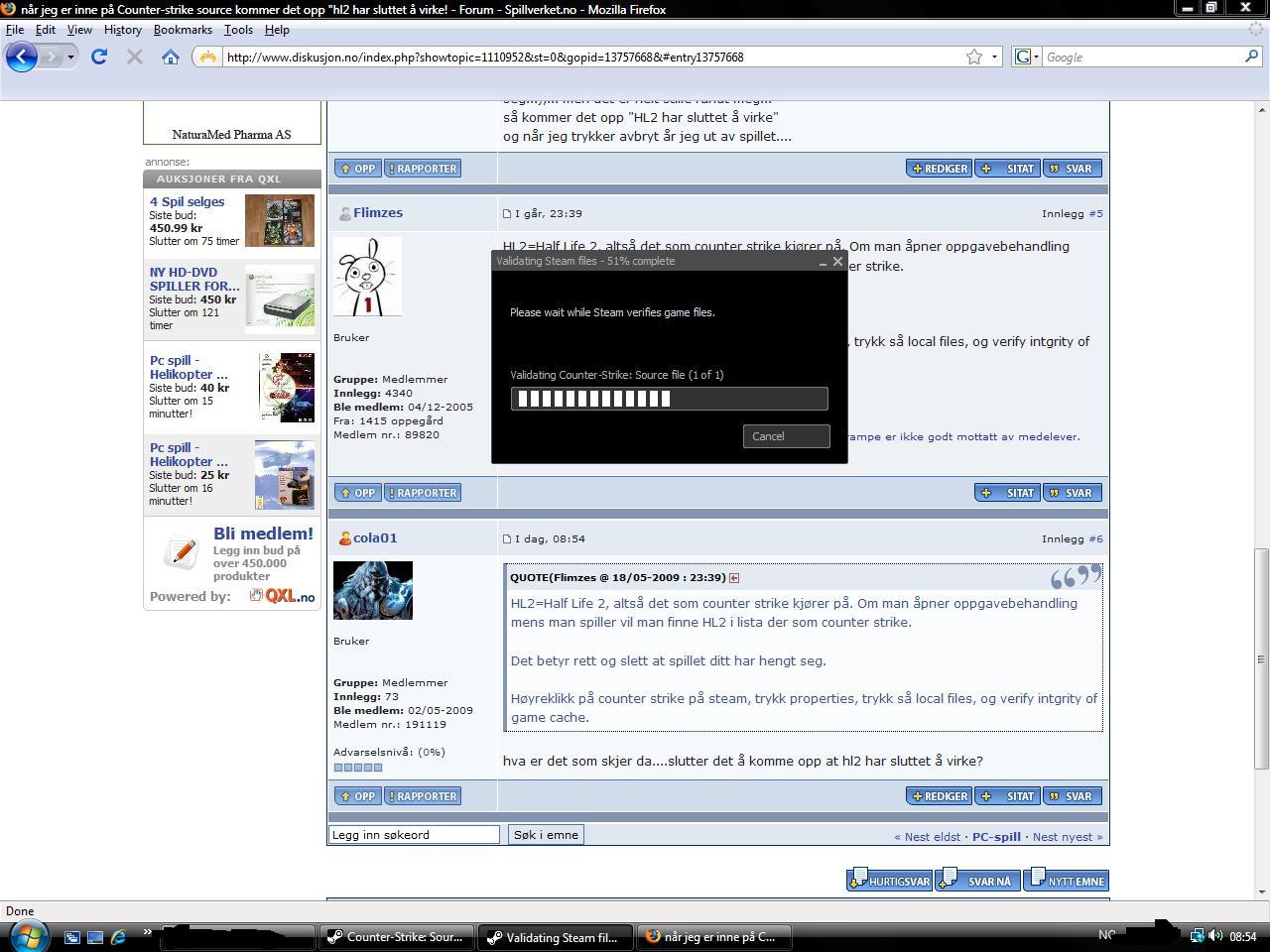Click SITAT button in Flimzes post

click(1007, 493)
